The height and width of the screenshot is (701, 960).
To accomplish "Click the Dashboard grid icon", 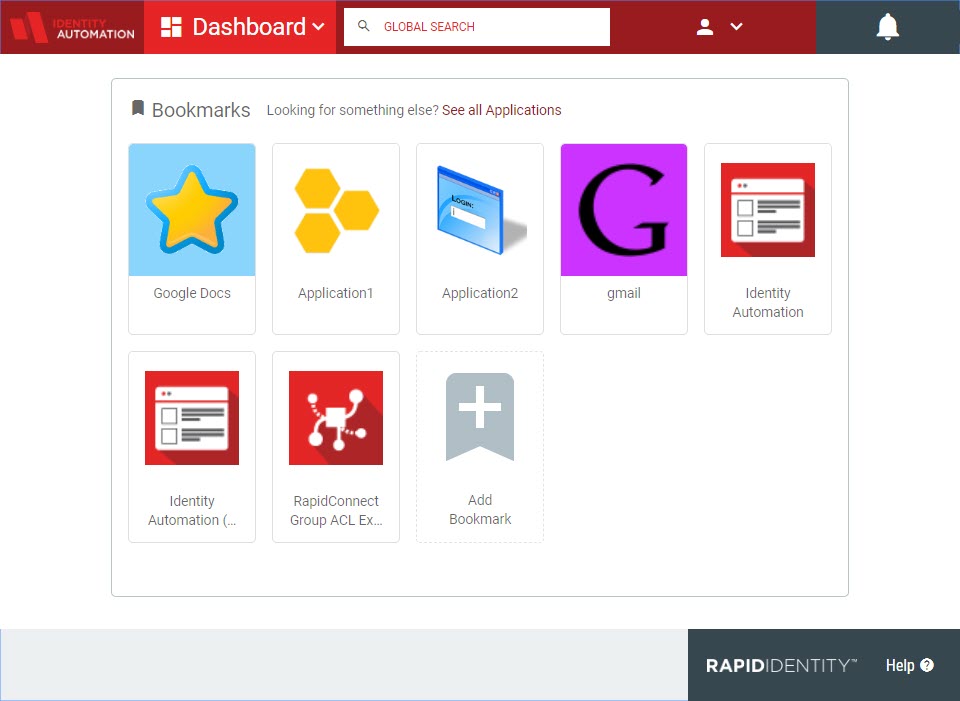I will pyautogui.click(x=171, y=27).
